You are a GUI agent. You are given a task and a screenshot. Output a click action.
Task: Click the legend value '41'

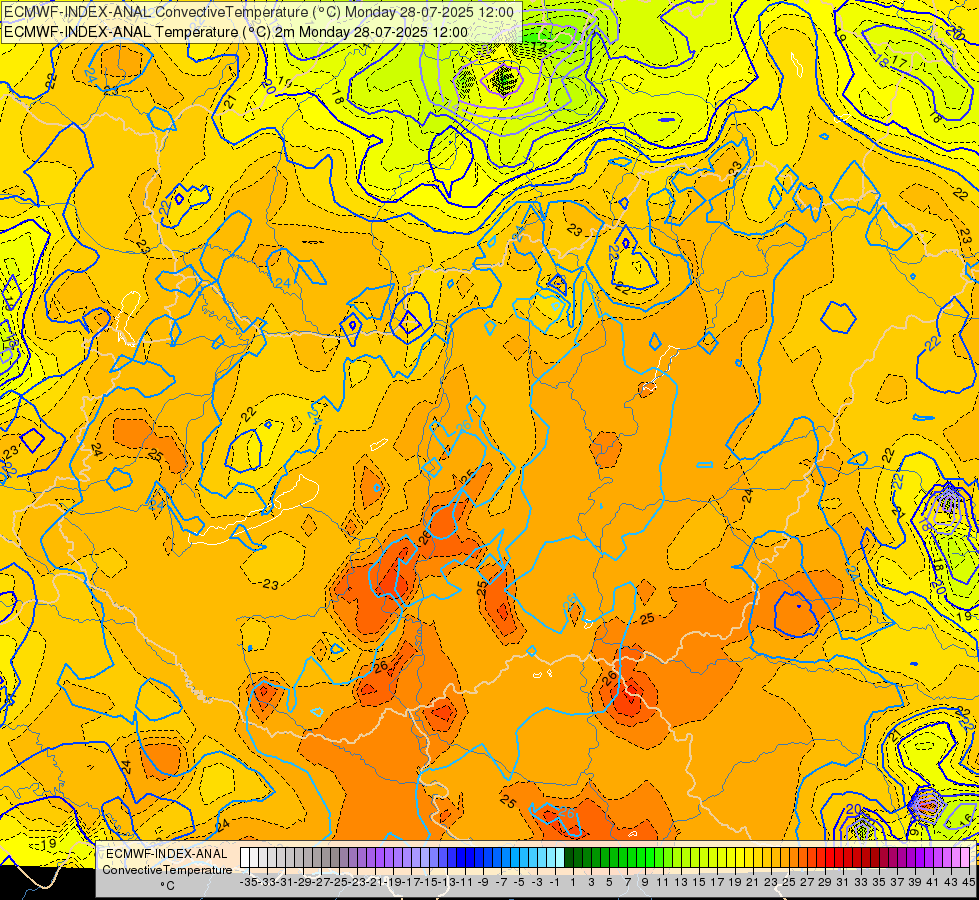point(933,882)
